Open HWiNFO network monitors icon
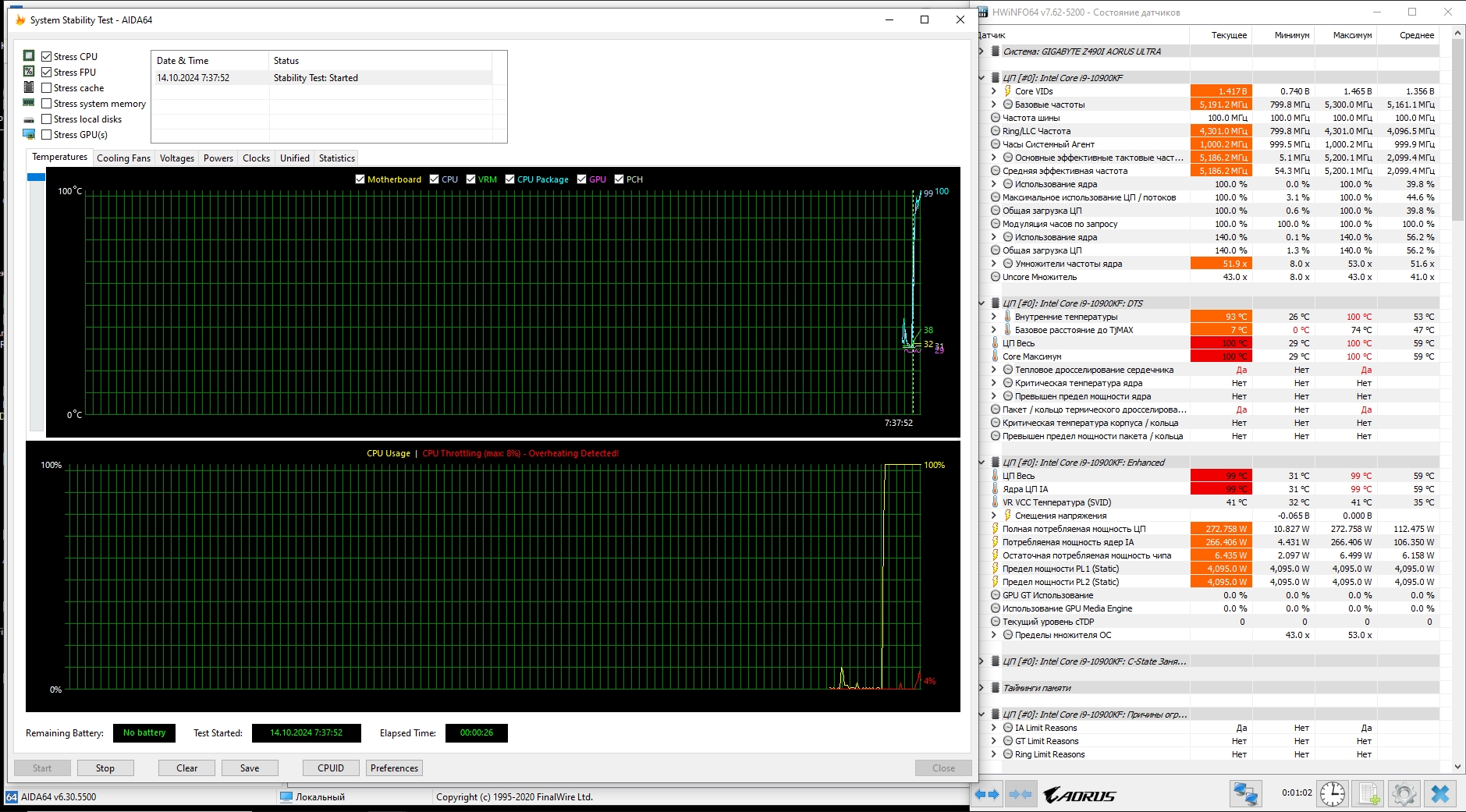Viewport: 1466px width, 812px height. point(1246,794)
